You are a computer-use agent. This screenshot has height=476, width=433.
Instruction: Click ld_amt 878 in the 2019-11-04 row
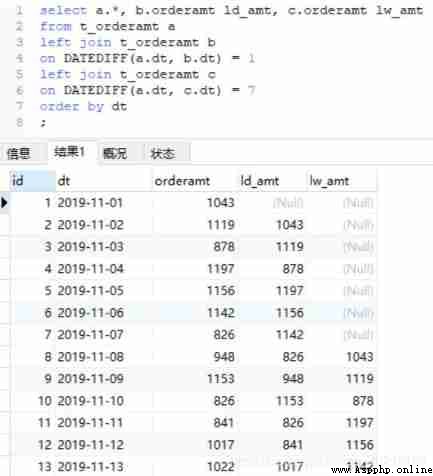293,269
